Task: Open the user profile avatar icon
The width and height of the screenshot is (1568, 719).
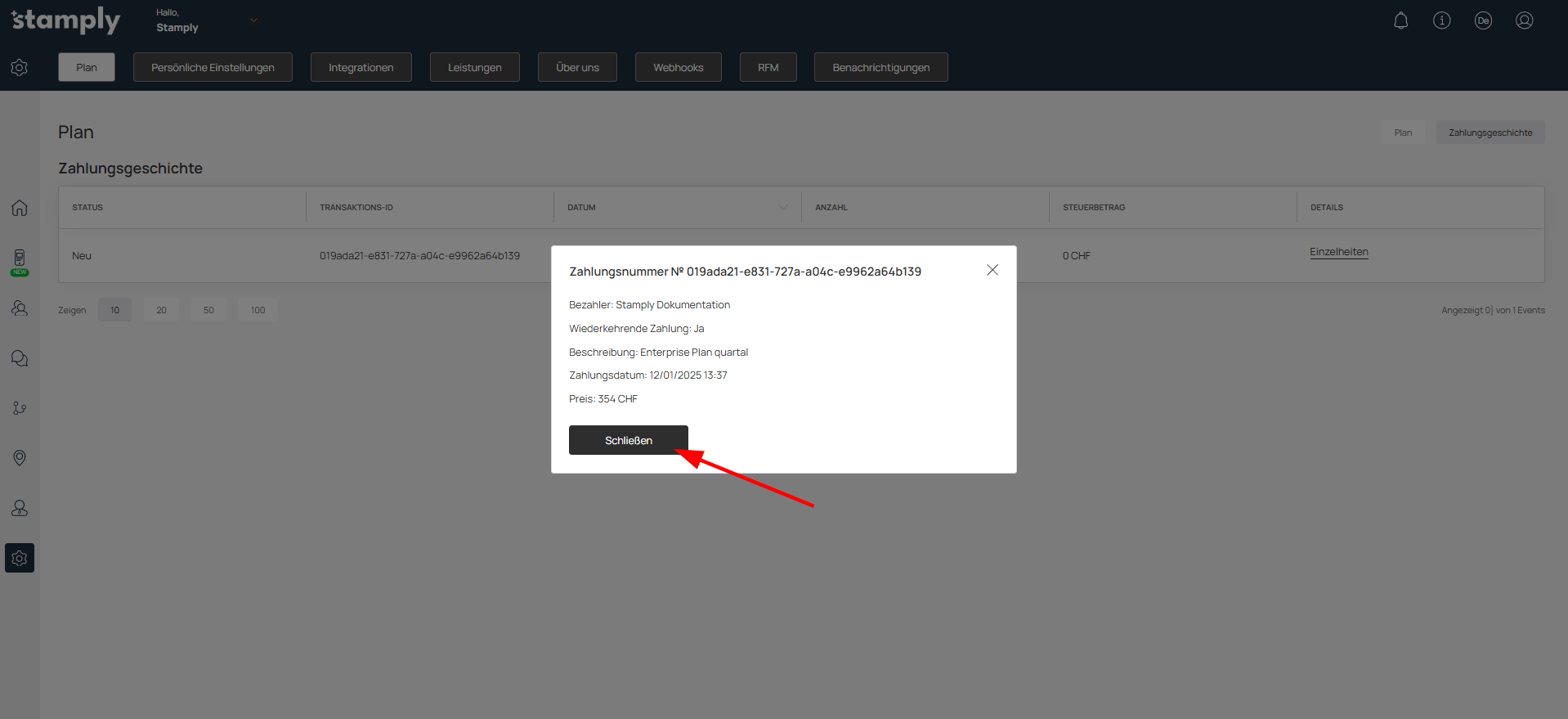Action: [x=1524, y=21]
